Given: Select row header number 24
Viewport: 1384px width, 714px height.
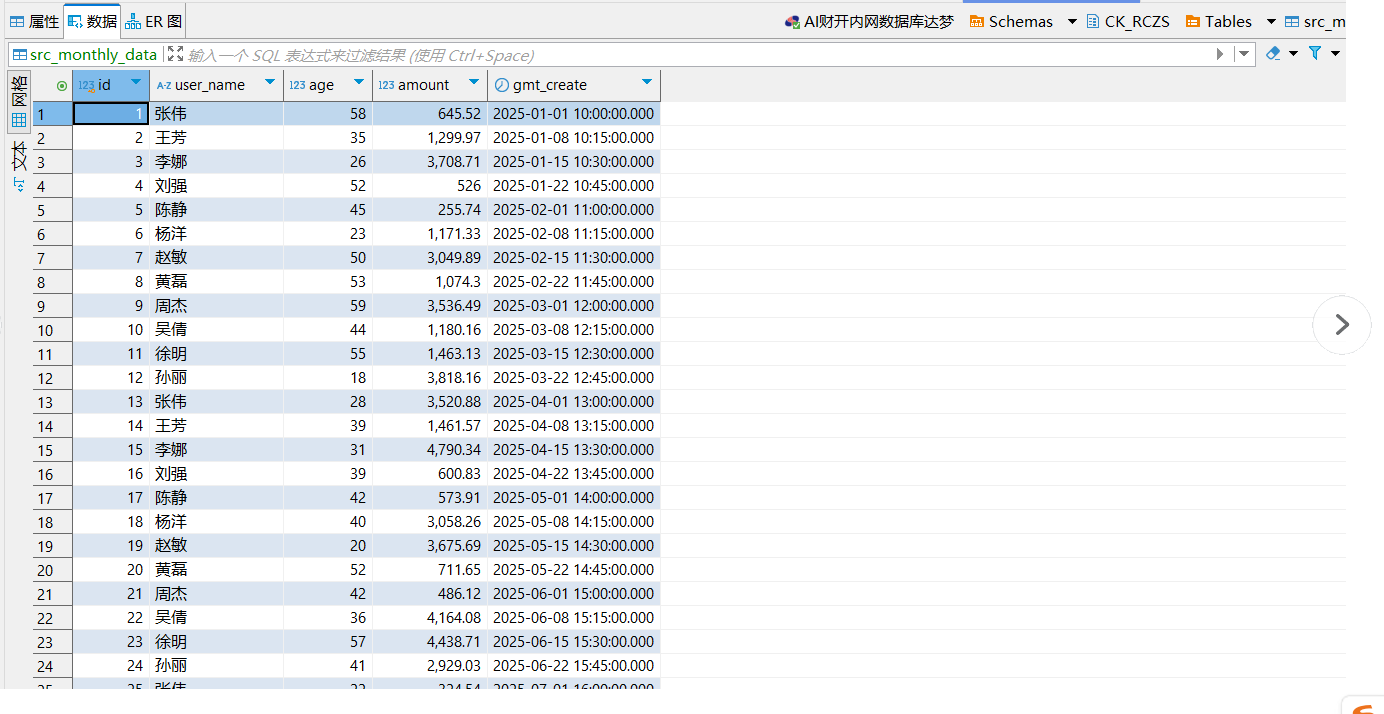Looking at the screenshot, I should click(53, 666).
